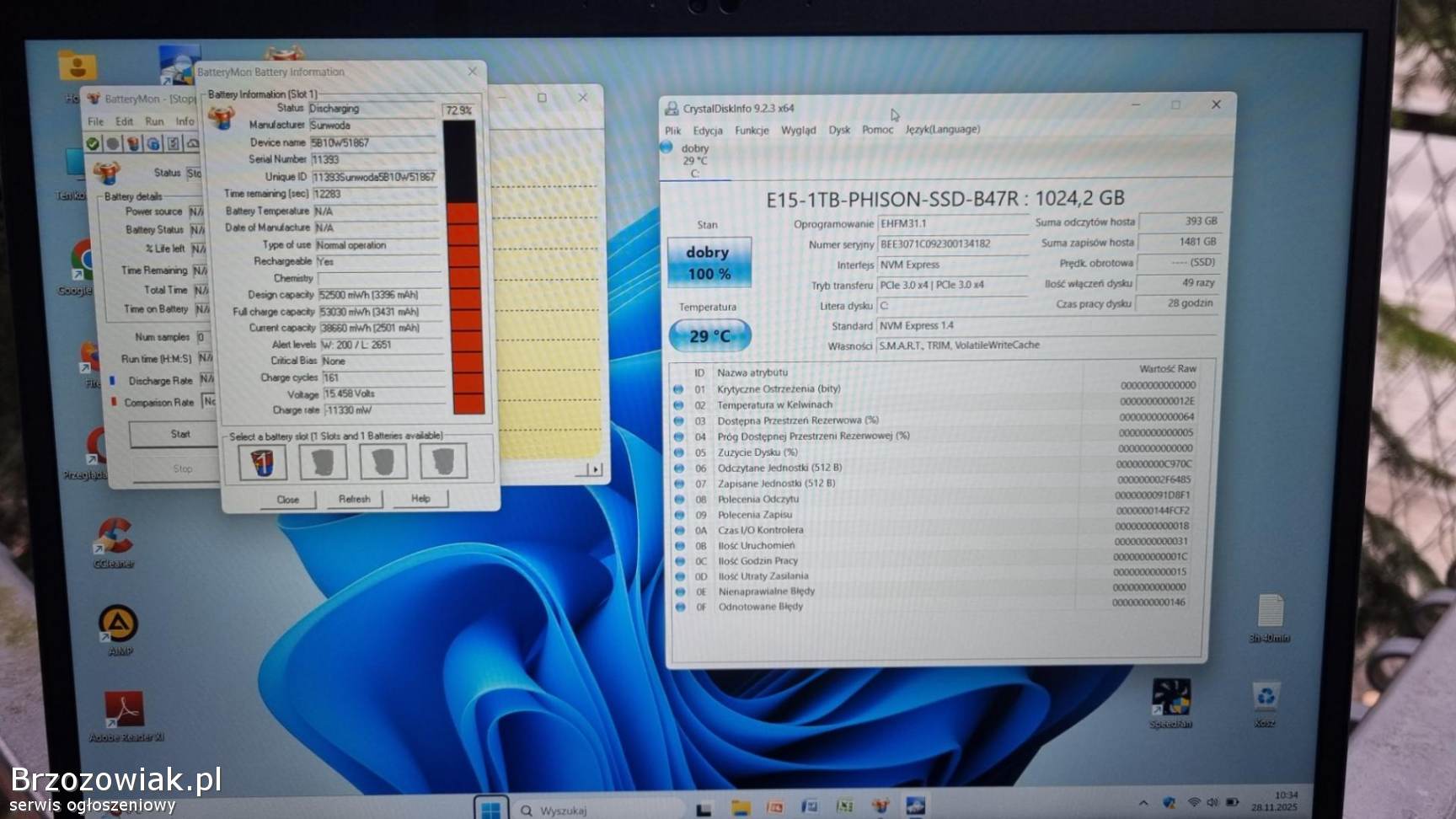This screenshot has width=1456, height=819.
Task: Click the dobry 100 % health status box
Action: click(709, 263)
